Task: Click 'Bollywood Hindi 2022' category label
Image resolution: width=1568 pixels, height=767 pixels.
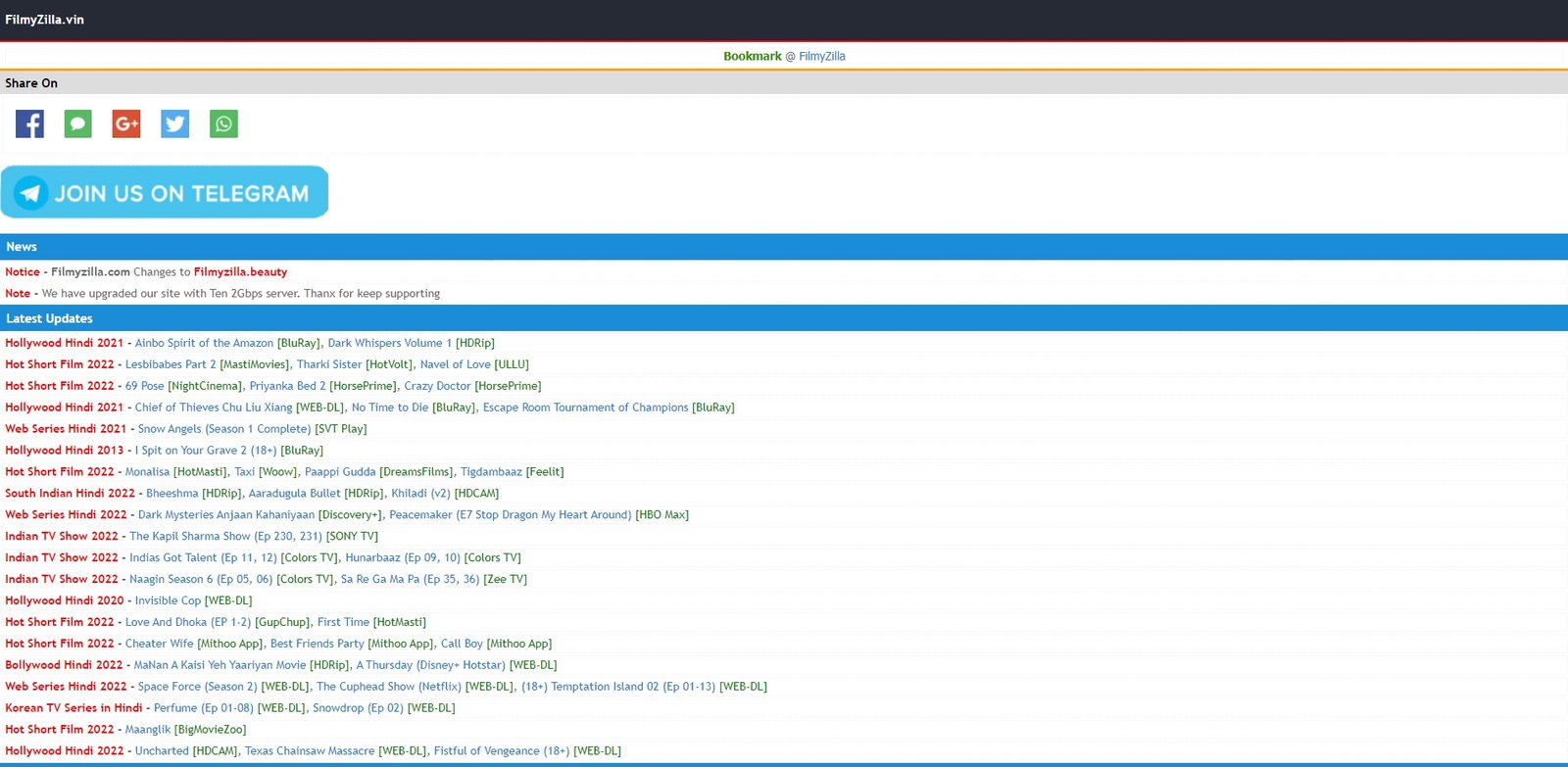Action: point(64,666)
